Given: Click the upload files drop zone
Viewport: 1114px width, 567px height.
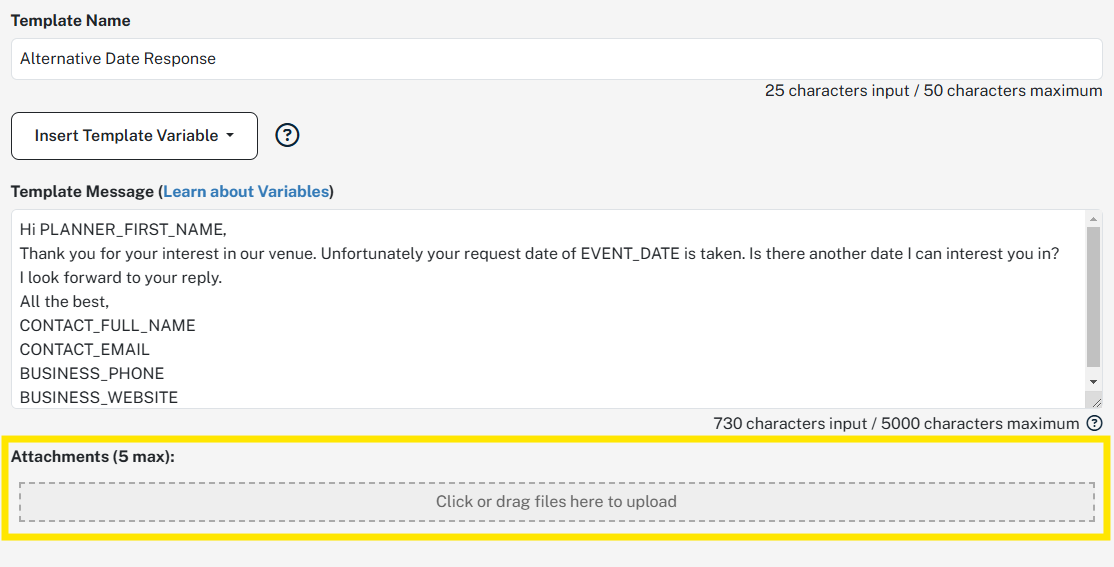Looking at the screenshot, I should click(x=556, y=502).
